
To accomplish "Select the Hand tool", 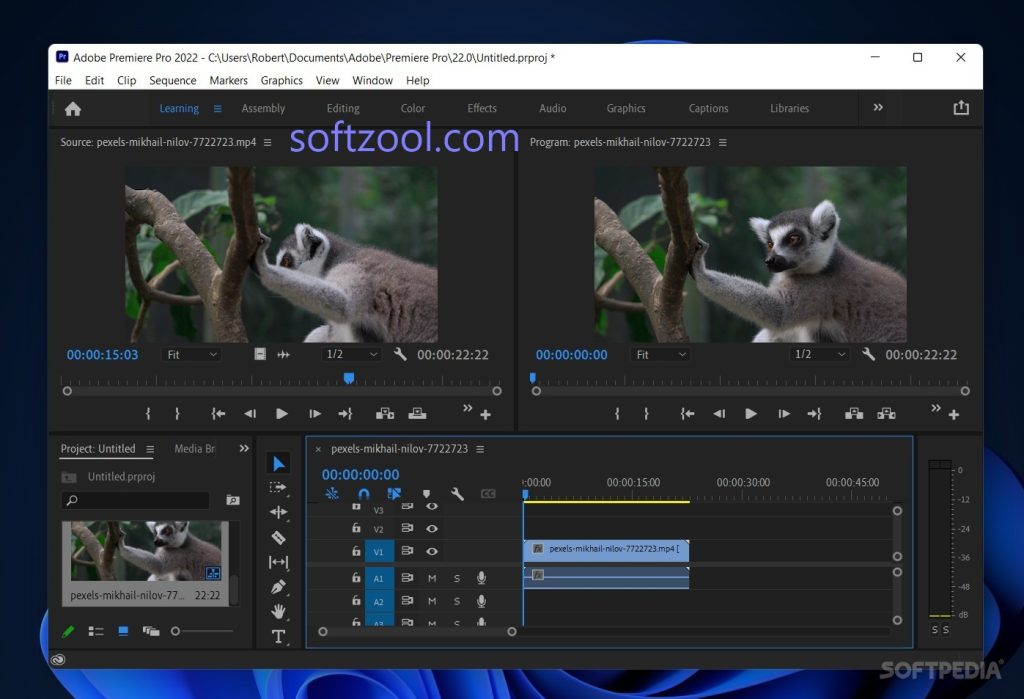I will (278, 610).
